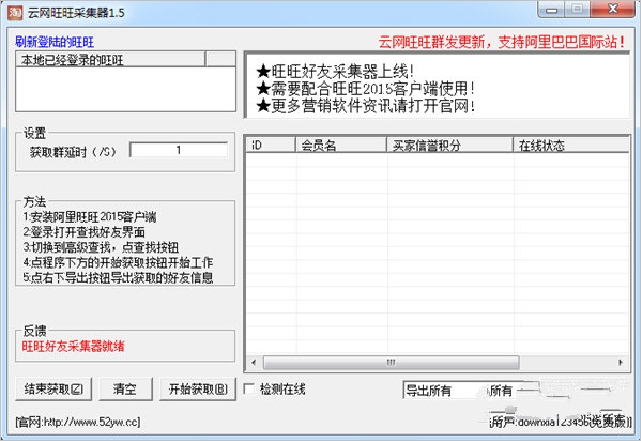Minimize the 云网旺旺采集器 window
Image resolution: width=641 pixels, height=441 pixels.
tap(551, 10)
